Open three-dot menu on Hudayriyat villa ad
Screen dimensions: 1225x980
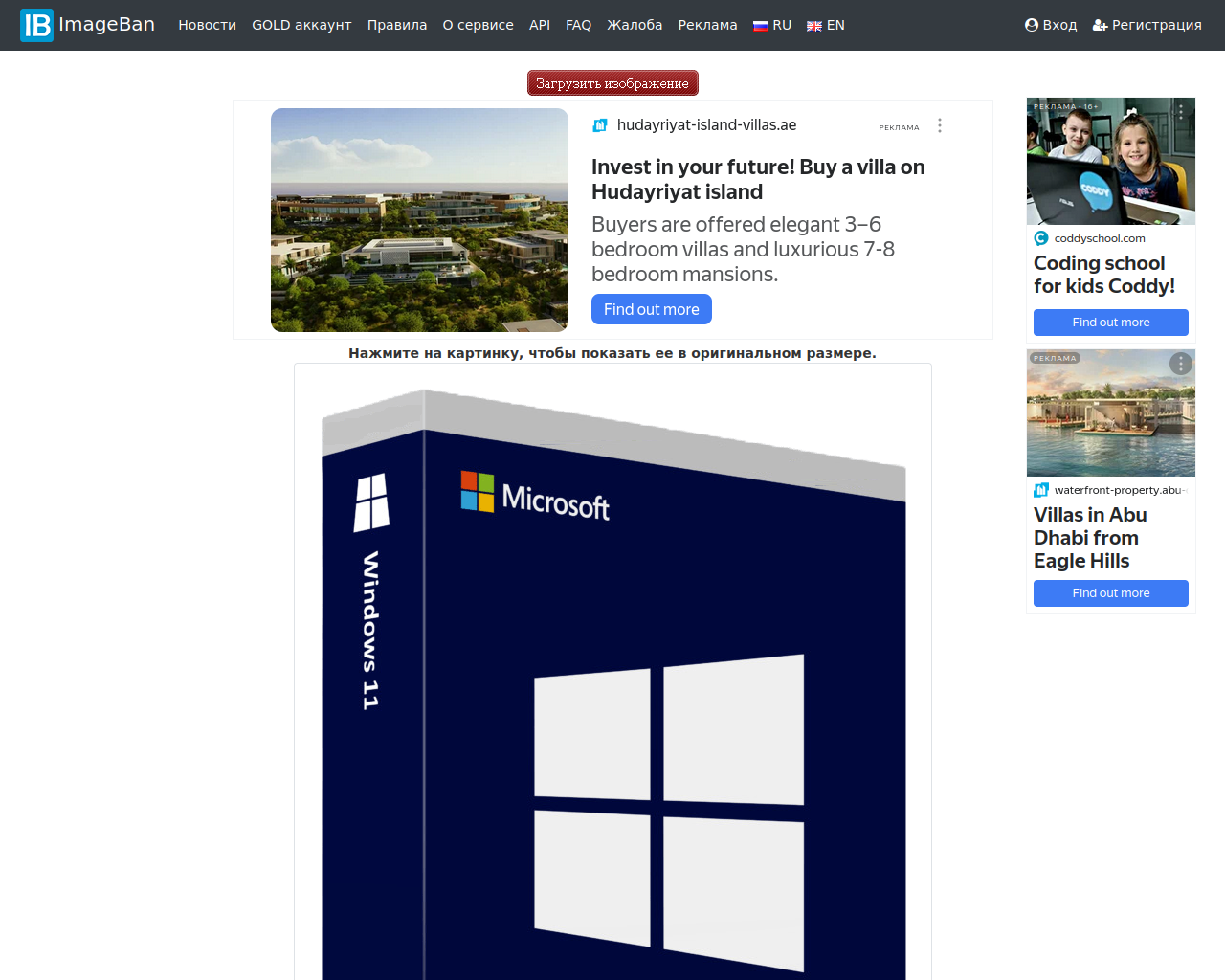coord(940,125)
